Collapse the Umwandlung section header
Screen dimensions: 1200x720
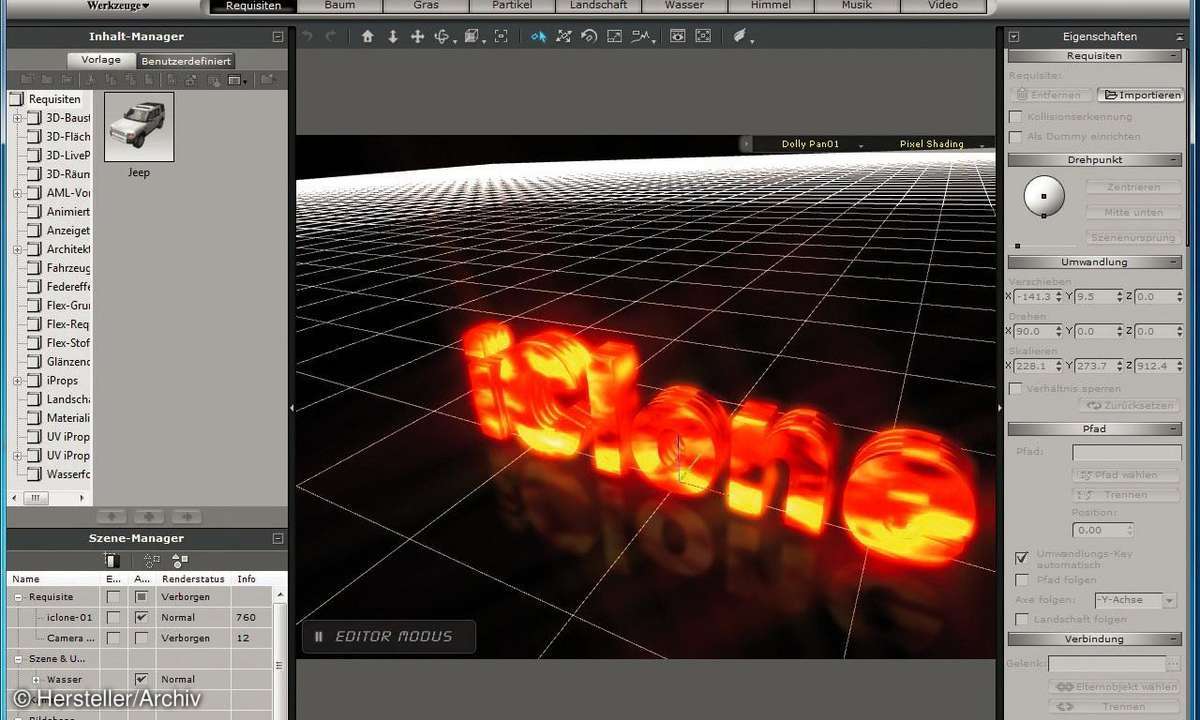[x=1094, y=262]
